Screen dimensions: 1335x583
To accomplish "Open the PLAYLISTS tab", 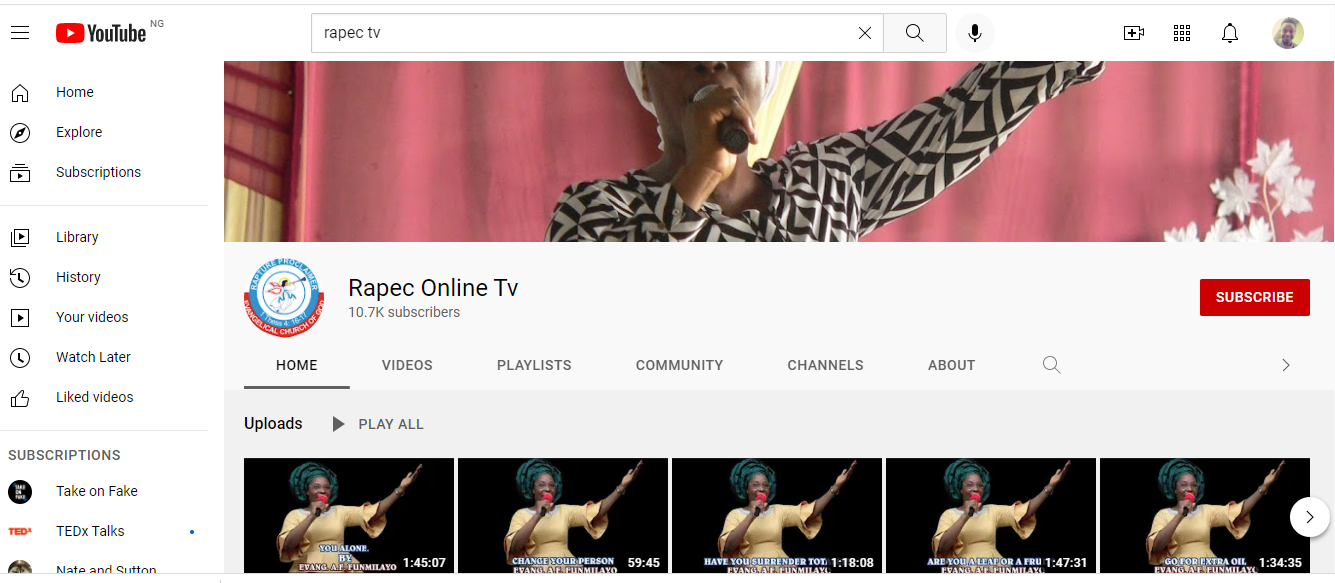I will click(534, 365).
